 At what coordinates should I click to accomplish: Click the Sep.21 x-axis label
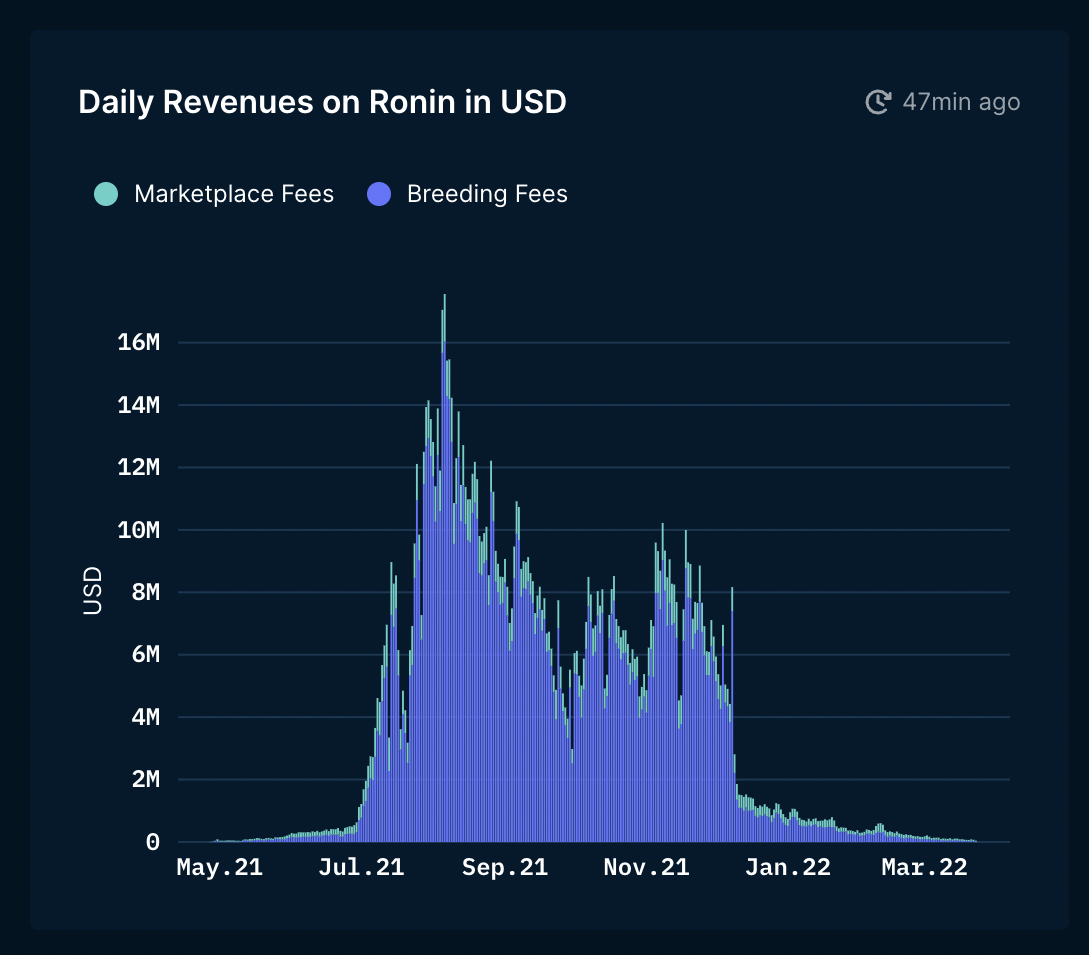505,867
